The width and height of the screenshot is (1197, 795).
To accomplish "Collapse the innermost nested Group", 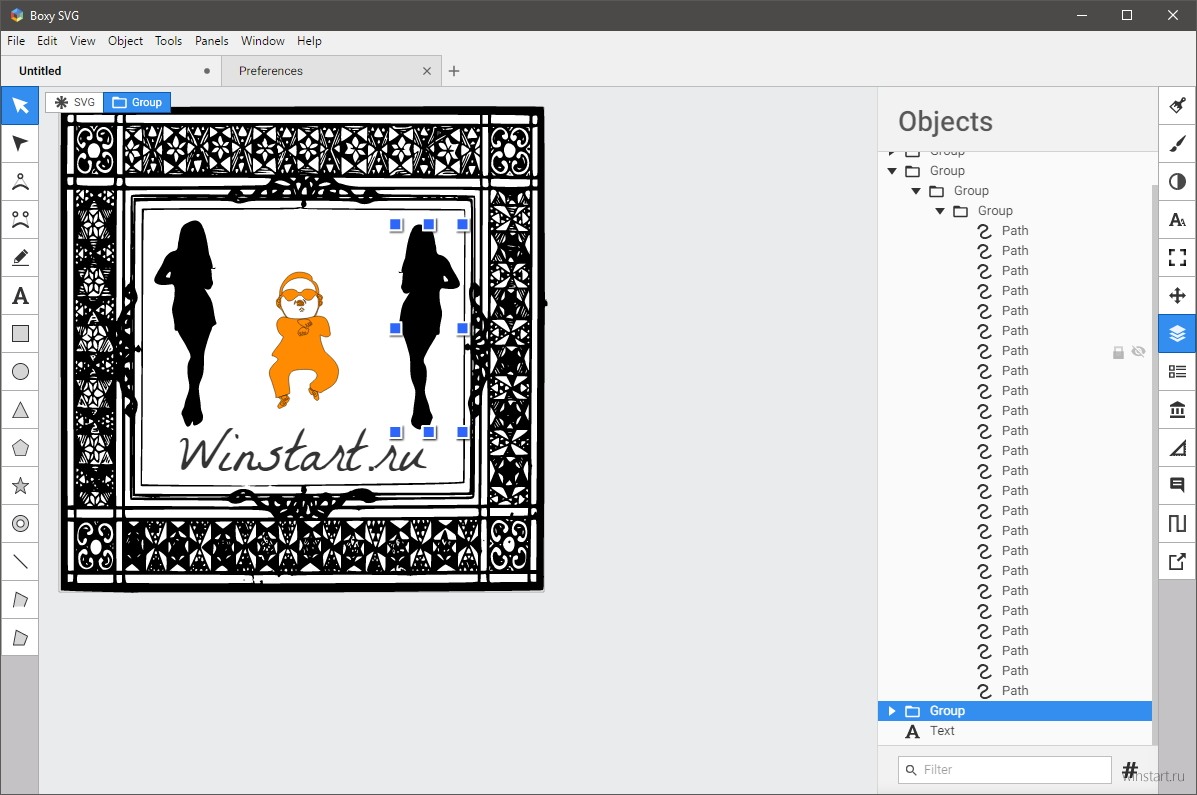I will (x=940, y=211).
